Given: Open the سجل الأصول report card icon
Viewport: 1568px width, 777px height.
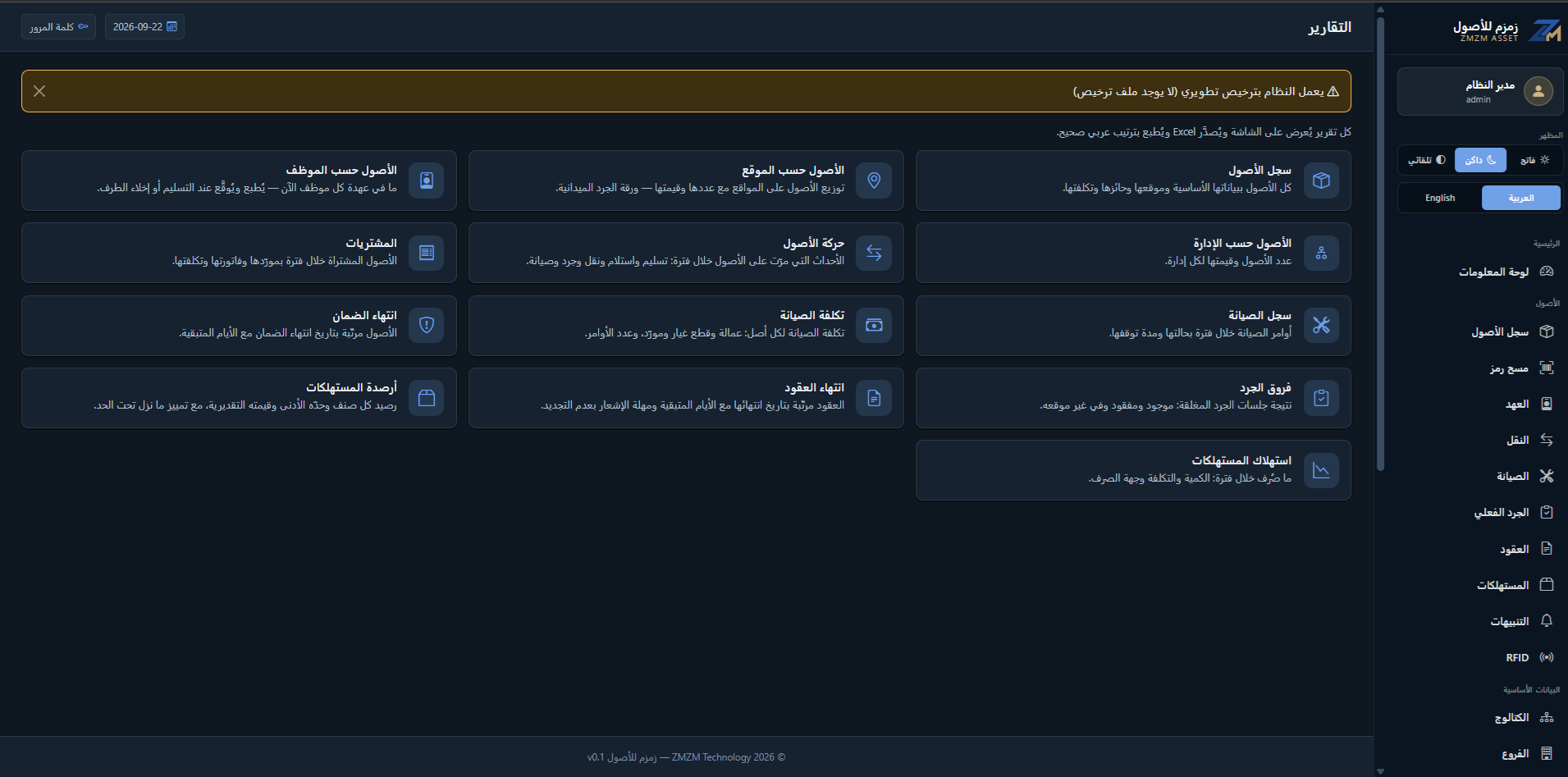Looking at the screenshot, I should coord(1321,181).
